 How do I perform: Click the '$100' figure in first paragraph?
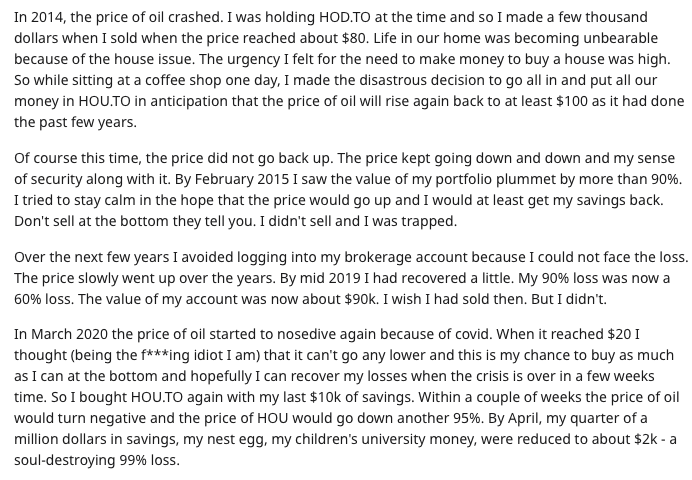[572, 101]
